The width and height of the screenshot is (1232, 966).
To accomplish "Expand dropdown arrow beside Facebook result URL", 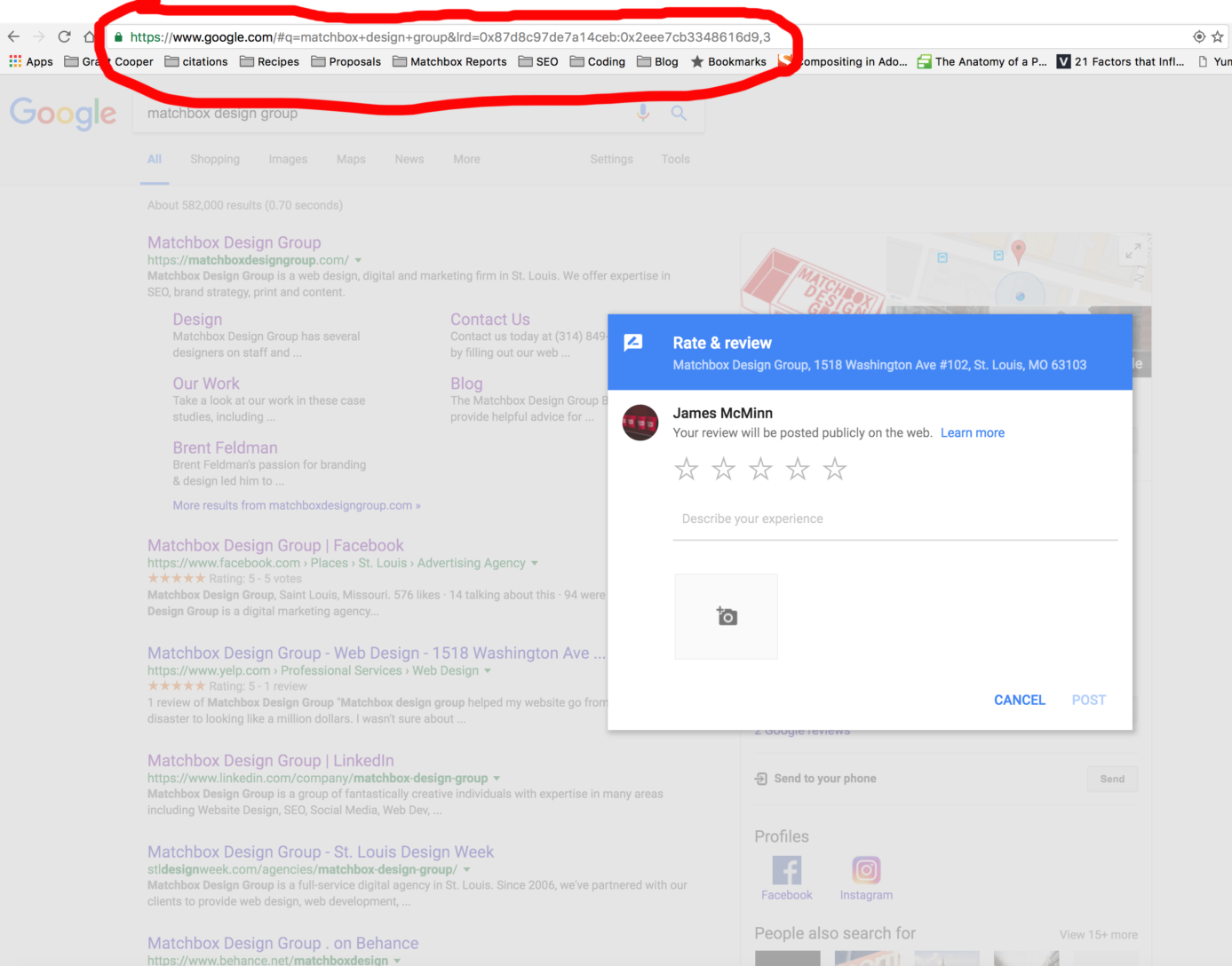I will (x=534, y=563).
